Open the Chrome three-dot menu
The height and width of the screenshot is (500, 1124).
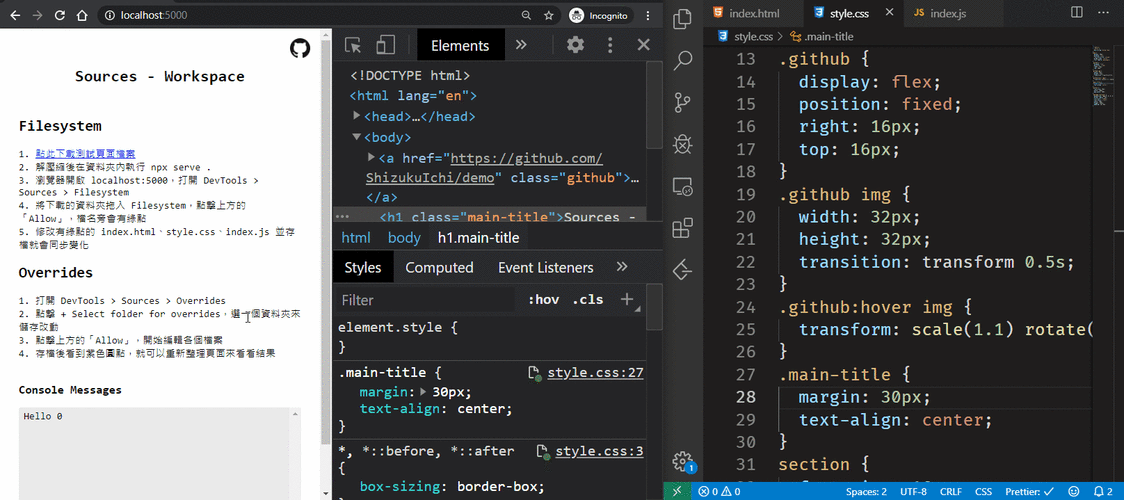(649, 15)
